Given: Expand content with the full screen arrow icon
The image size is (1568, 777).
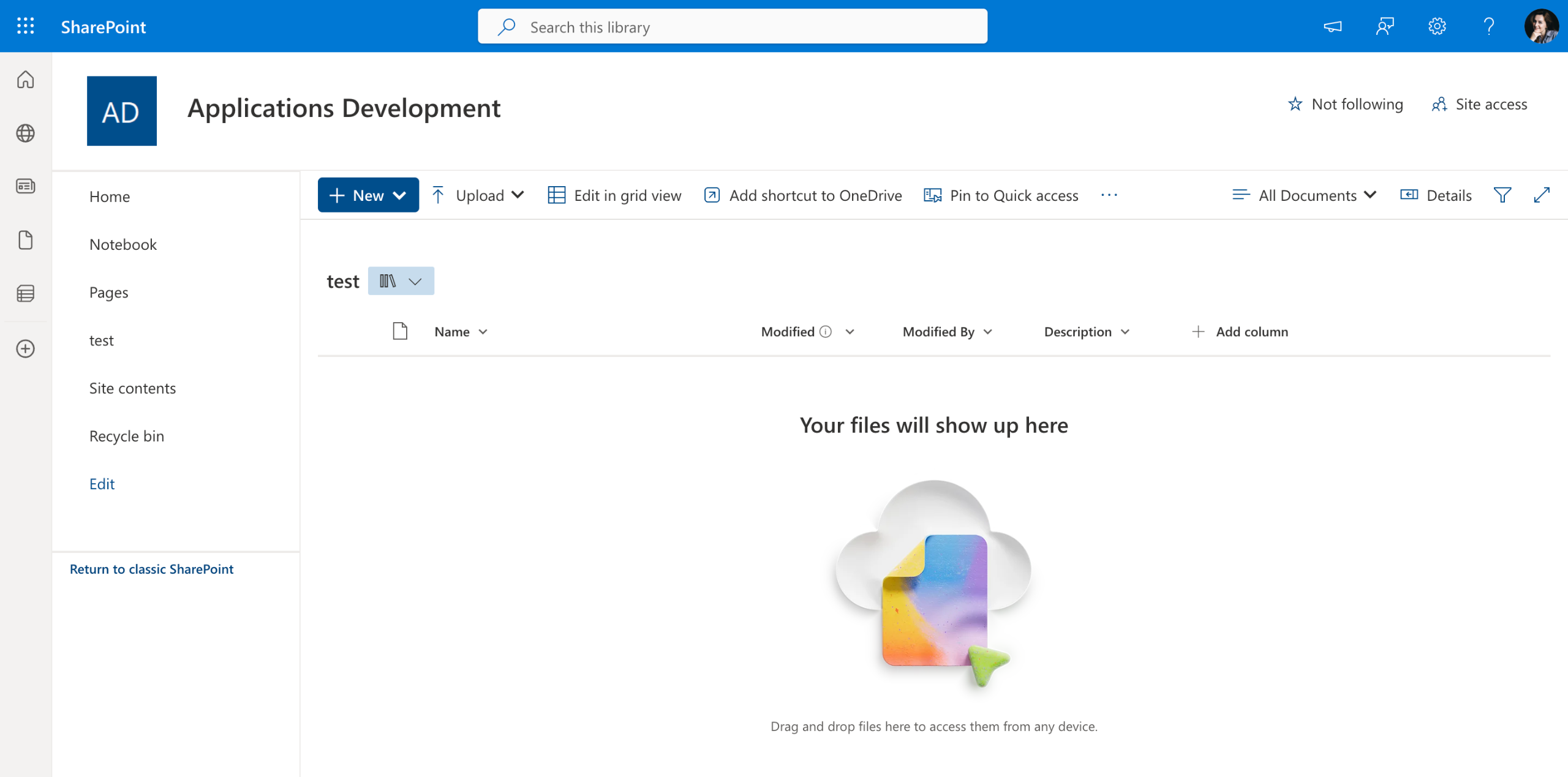Looking at the screenshot, I should pos(1542,195).
